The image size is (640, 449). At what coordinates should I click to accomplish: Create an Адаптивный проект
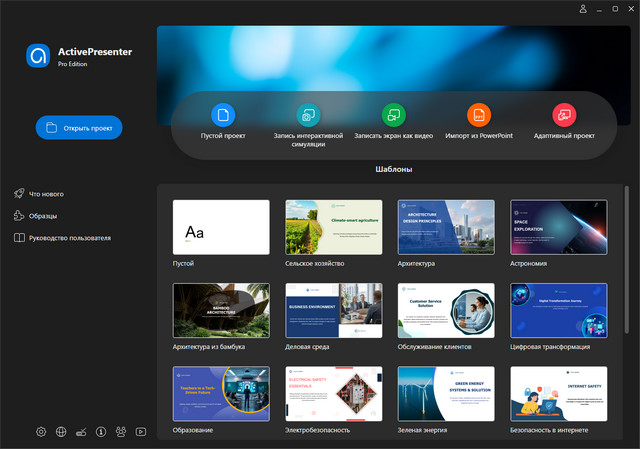click(x=564, y=115)
